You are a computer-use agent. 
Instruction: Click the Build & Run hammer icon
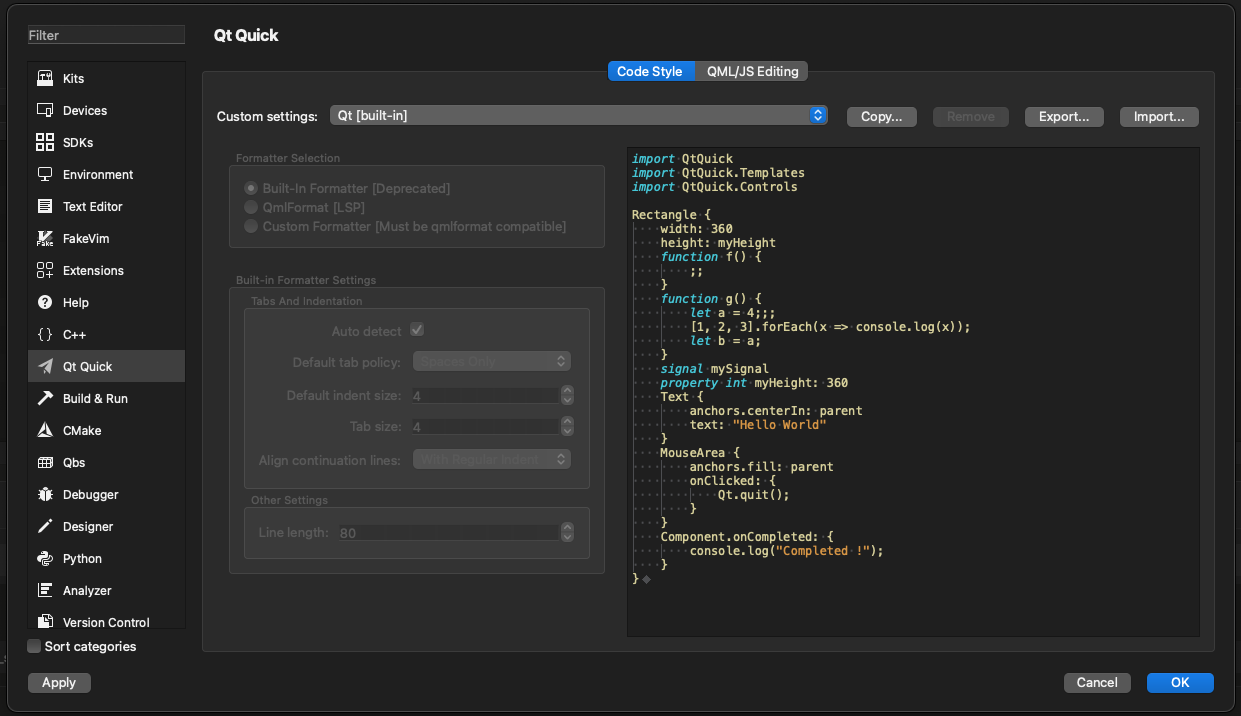click(x=45, y=398)
